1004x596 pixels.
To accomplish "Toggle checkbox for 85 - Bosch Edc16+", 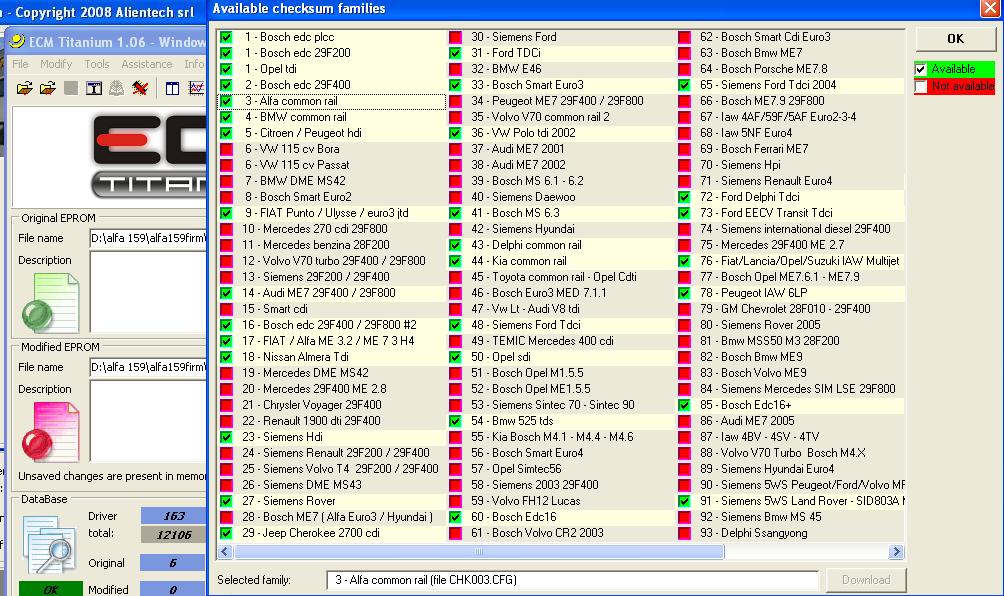I will pos(684,405).
